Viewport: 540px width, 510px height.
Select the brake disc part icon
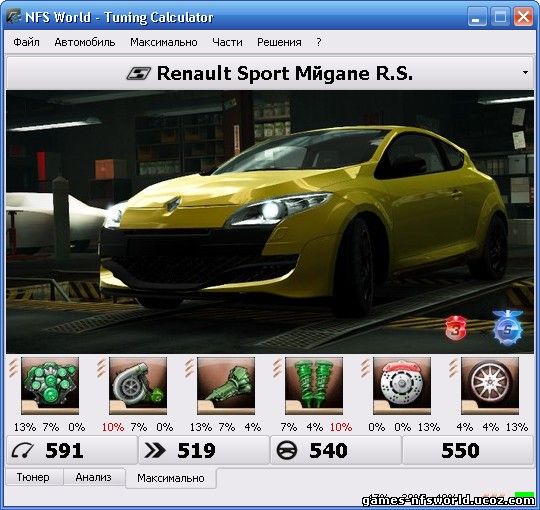point(402,385)
